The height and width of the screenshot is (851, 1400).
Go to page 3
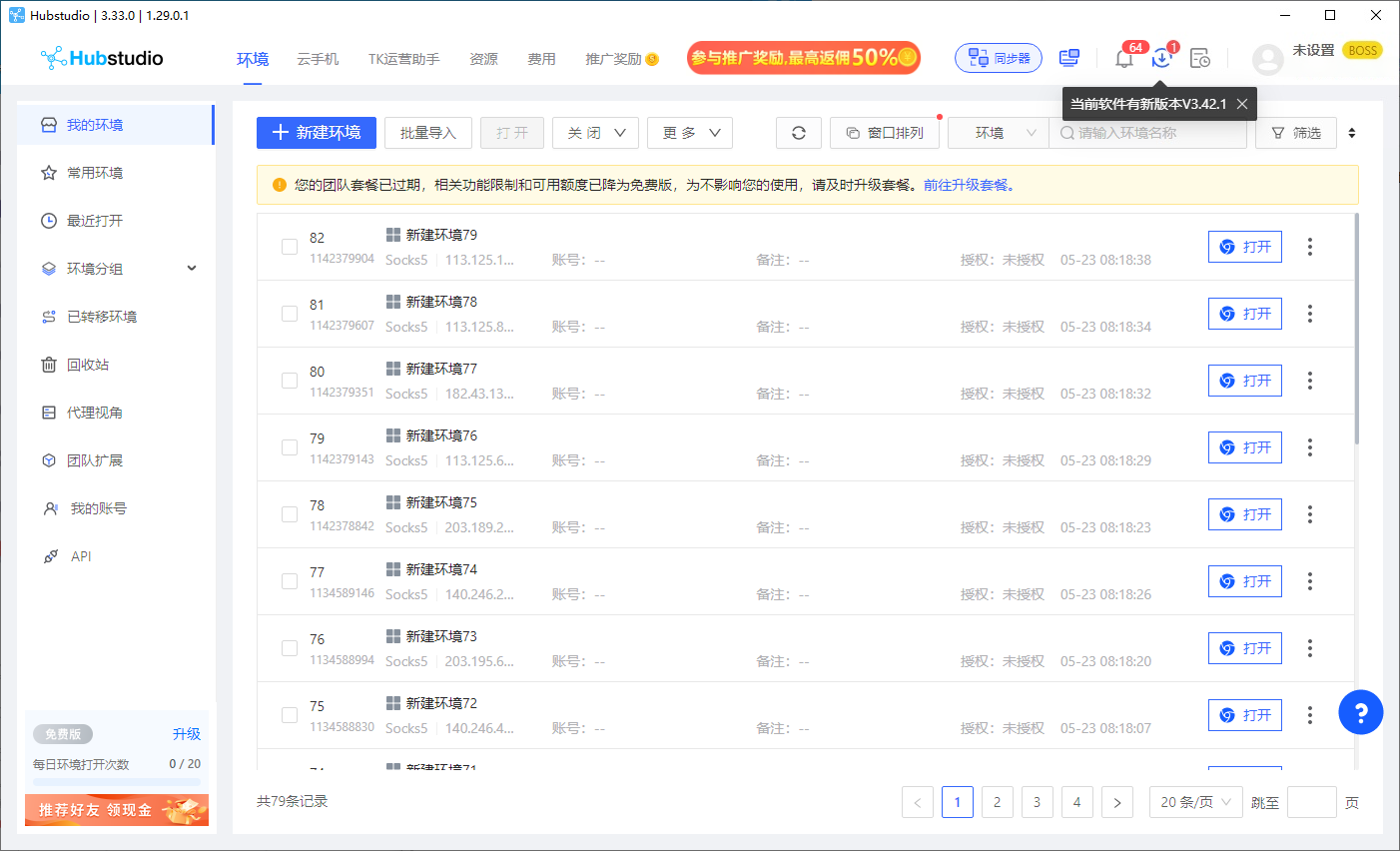[1038, 802]
